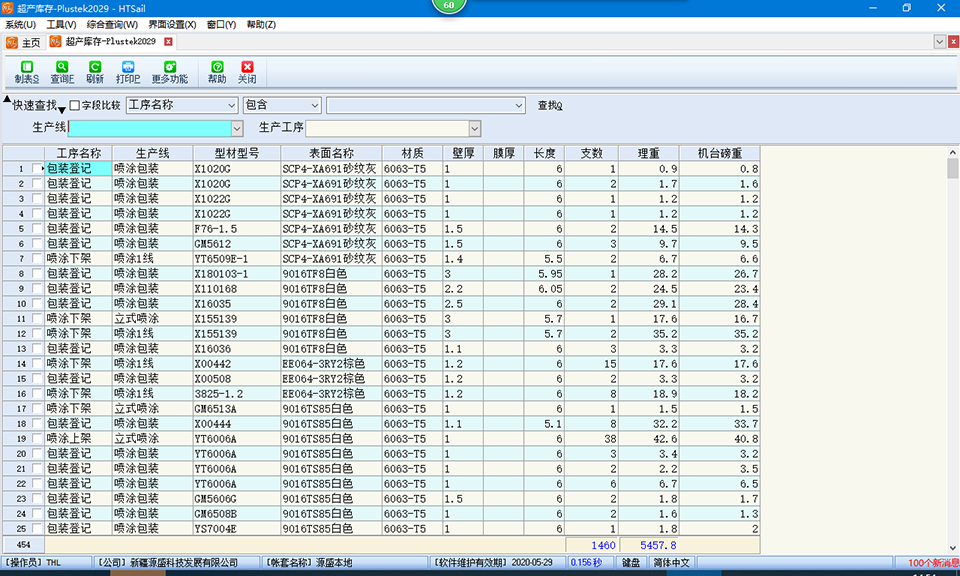
Task: Open the 帮助 help toolbar icon
Action: click(217, 72)
